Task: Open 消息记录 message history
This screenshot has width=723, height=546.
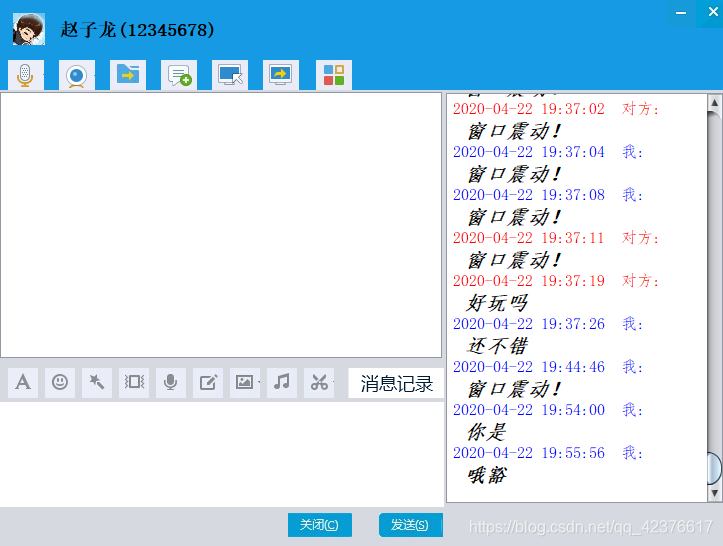Action: click(x=396, y=383)
